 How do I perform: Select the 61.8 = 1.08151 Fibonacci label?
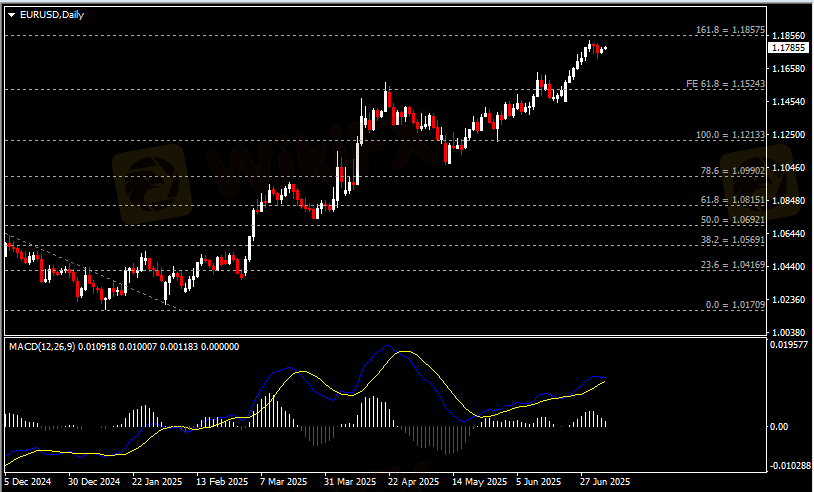point(733,200)
